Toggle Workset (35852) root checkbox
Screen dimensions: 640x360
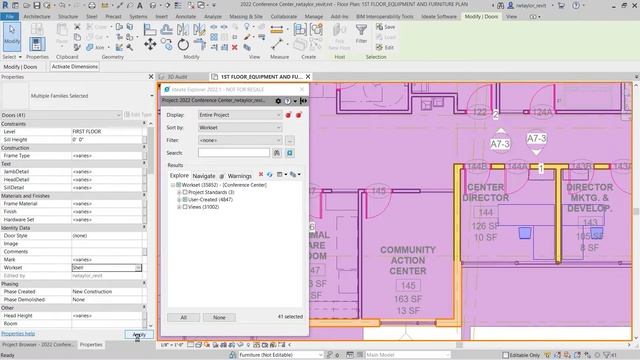pos(178,185)
